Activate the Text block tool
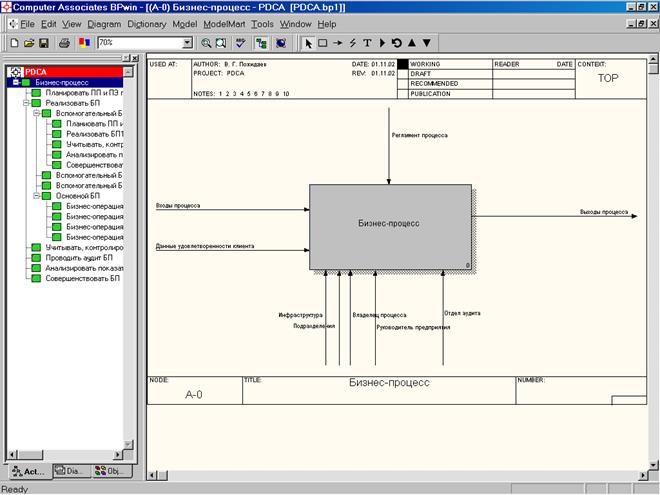660x495 pixels. (x=367, y=43)
